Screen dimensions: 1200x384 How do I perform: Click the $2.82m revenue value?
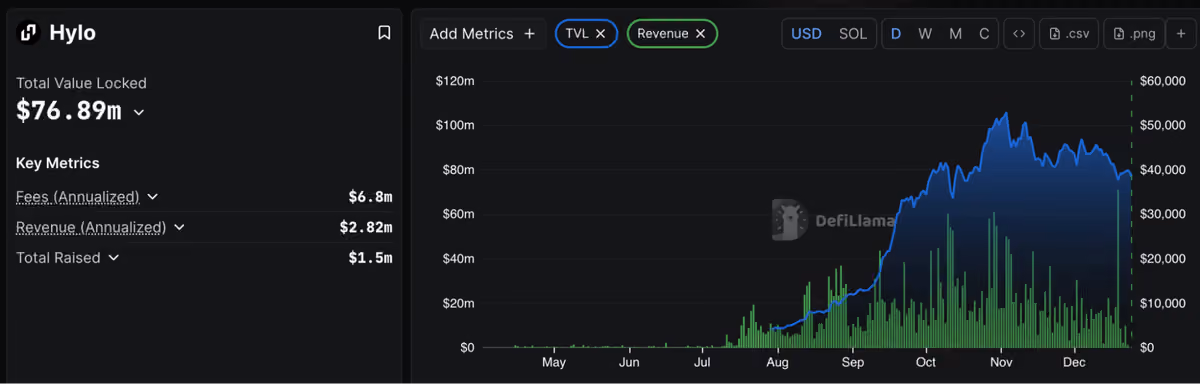pyautogui.click(x=366, y=227)
